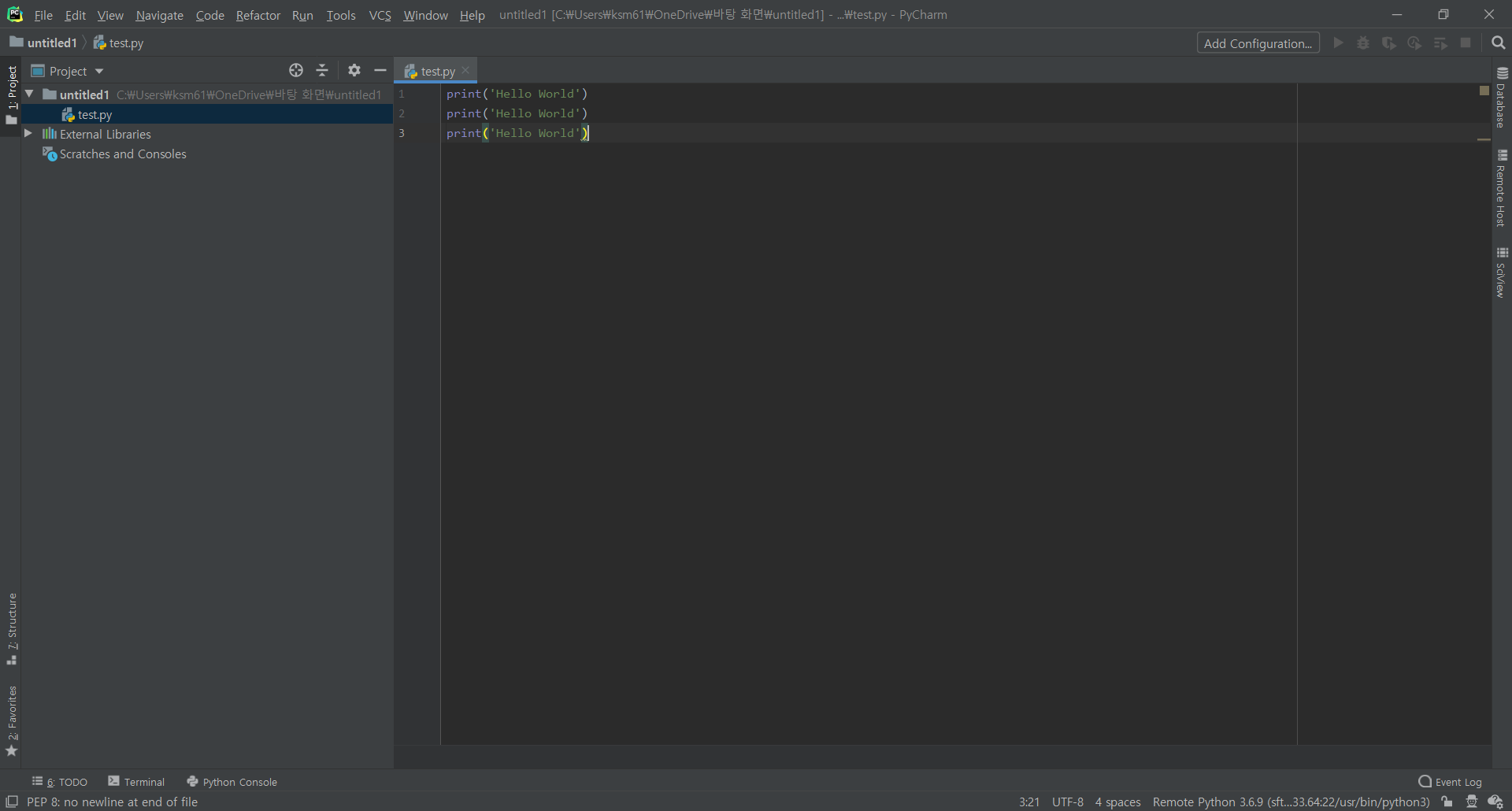The height and width of the screenshot is (811, 1512).
Task: Click the 3:21 line-column indicator
Action: [1028, 802]
